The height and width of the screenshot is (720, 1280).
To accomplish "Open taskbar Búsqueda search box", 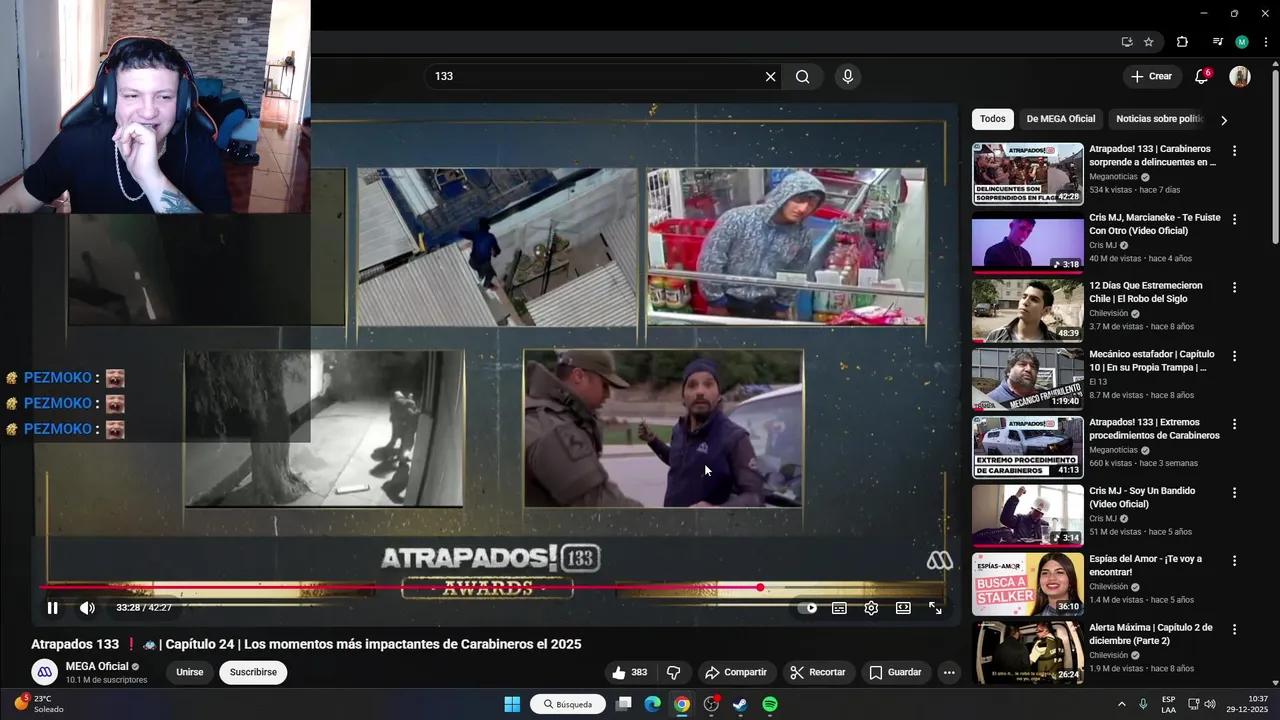I will click(568, 704).
